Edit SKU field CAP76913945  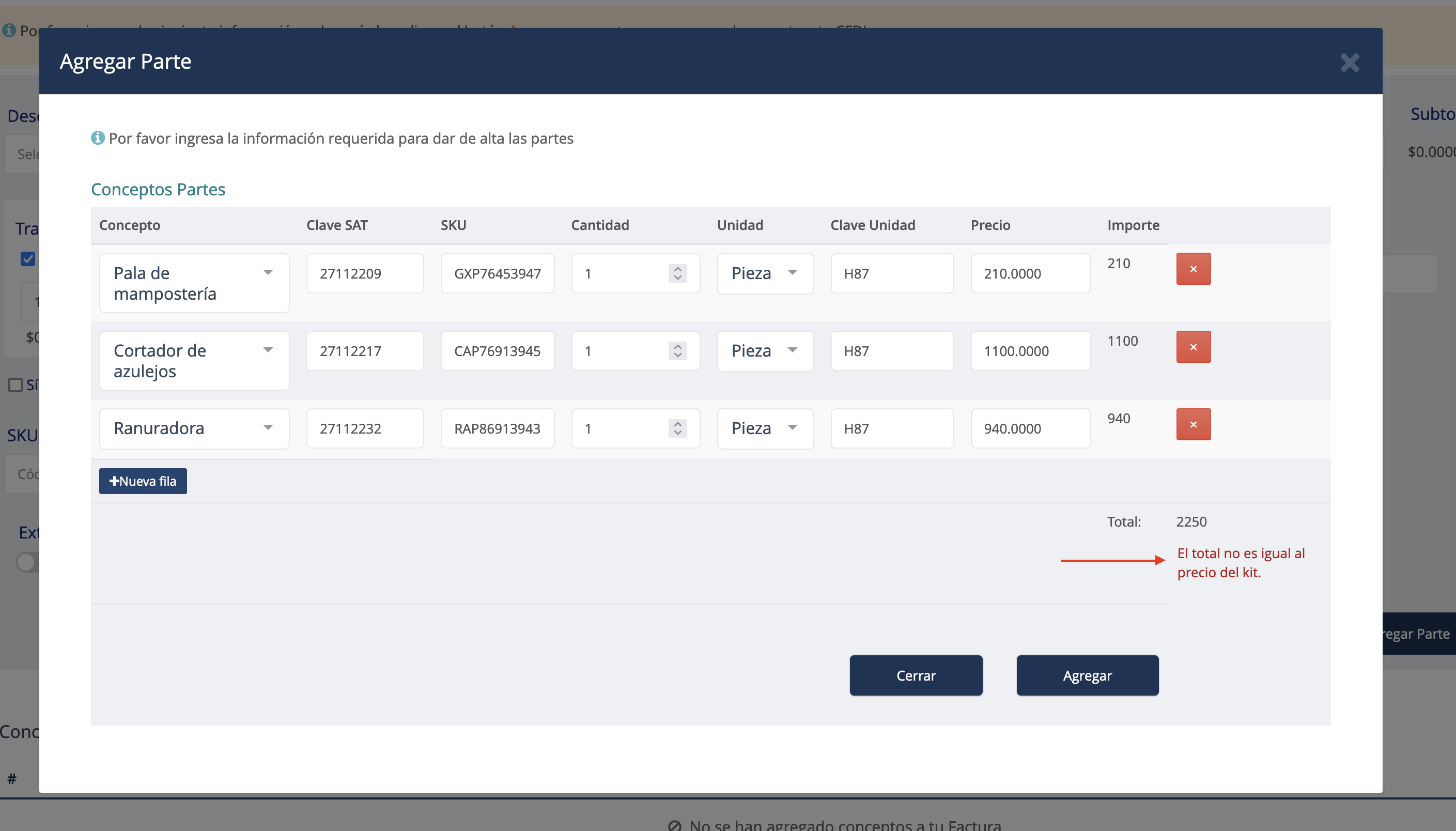coord(498,351)
